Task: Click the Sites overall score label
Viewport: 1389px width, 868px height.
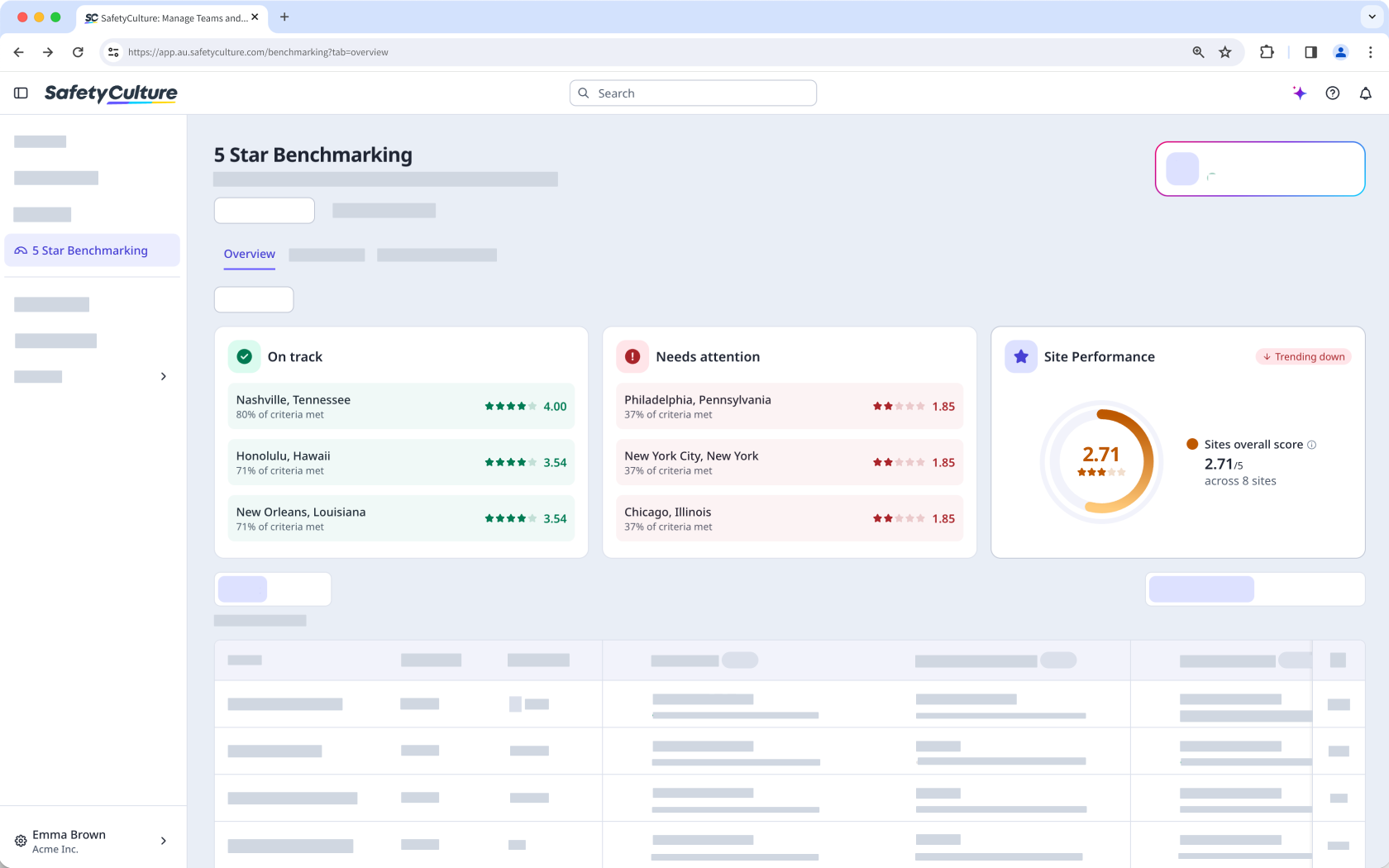Action: tap(1253, 445)
